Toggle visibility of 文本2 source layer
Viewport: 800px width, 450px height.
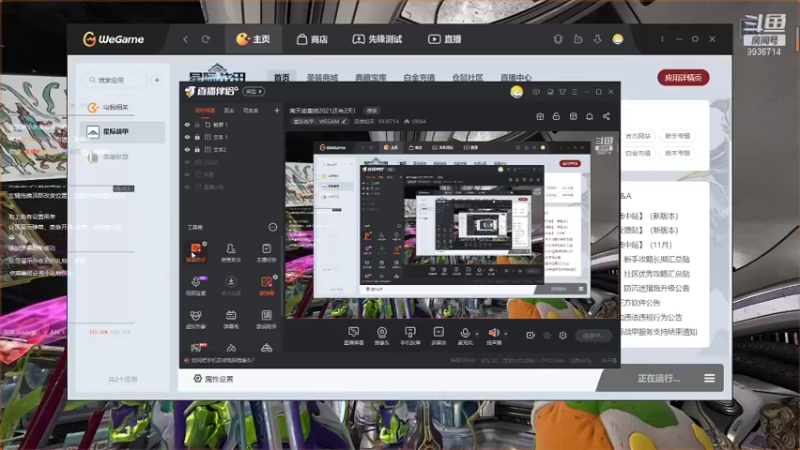point(187,149)
